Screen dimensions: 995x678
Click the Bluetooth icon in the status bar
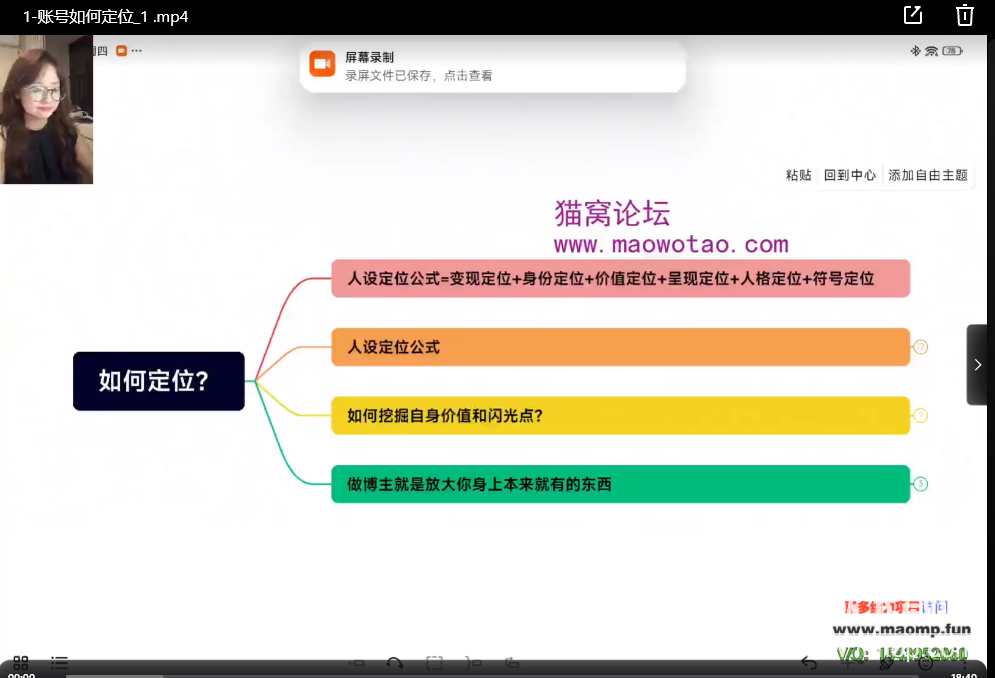pos(914,51)
